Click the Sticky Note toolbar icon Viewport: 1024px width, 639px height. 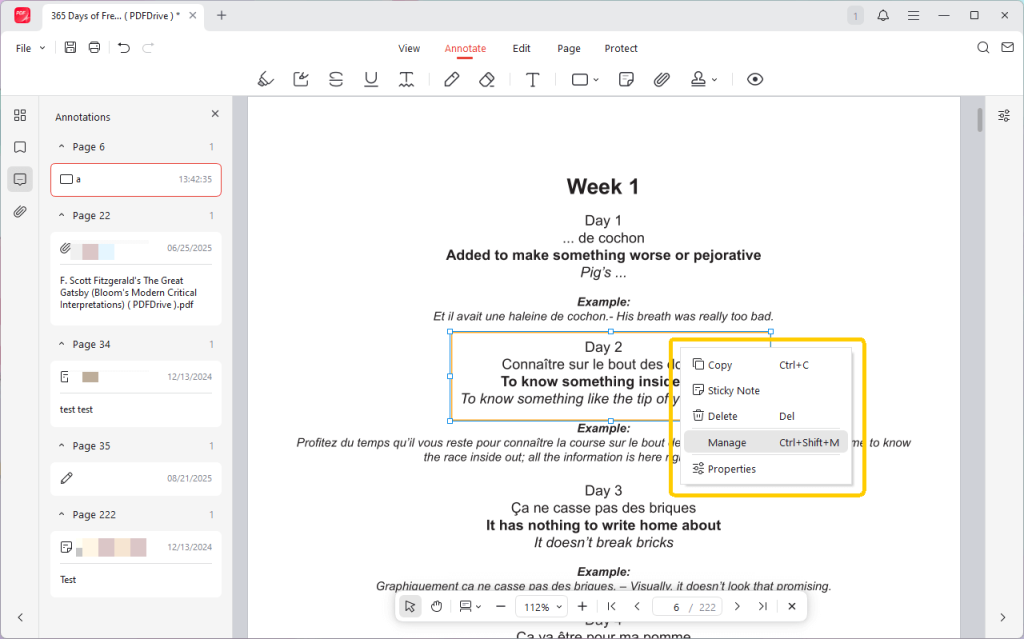coord(626,79)
